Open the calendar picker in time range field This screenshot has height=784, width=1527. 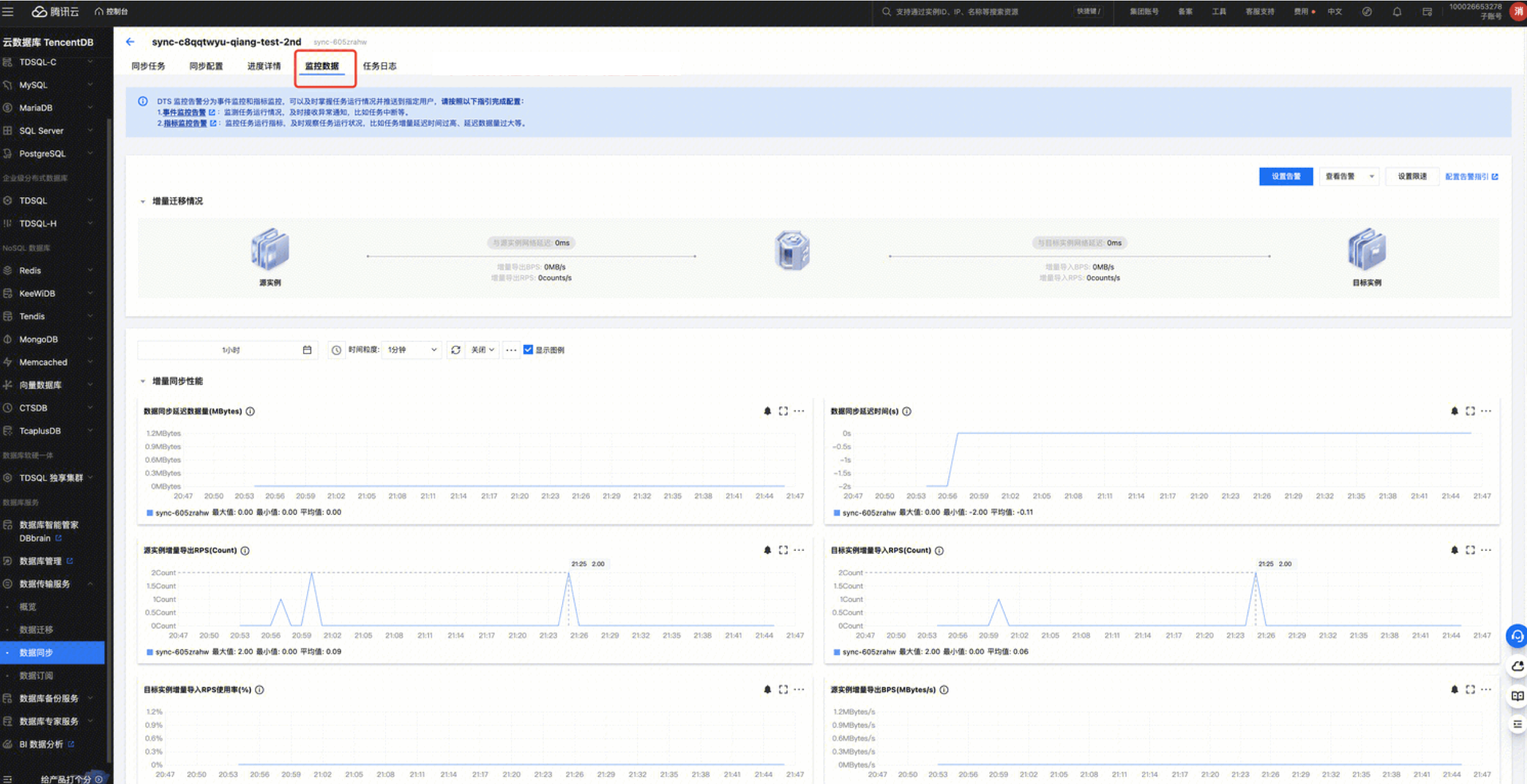307,350
